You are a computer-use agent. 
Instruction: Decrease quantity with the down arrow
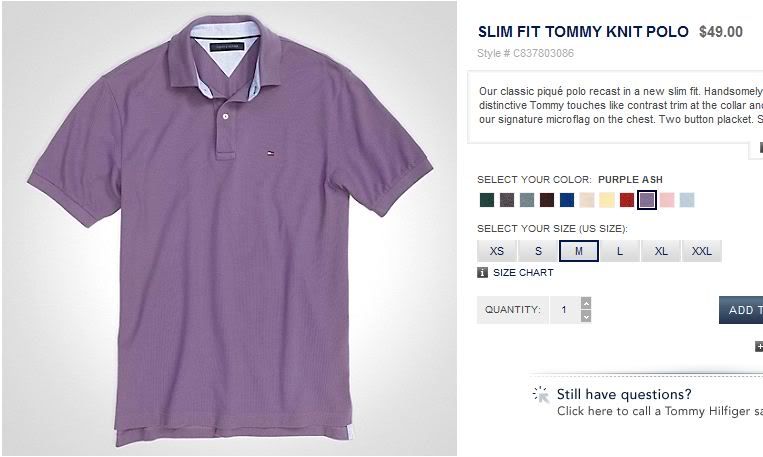point(586,316)
